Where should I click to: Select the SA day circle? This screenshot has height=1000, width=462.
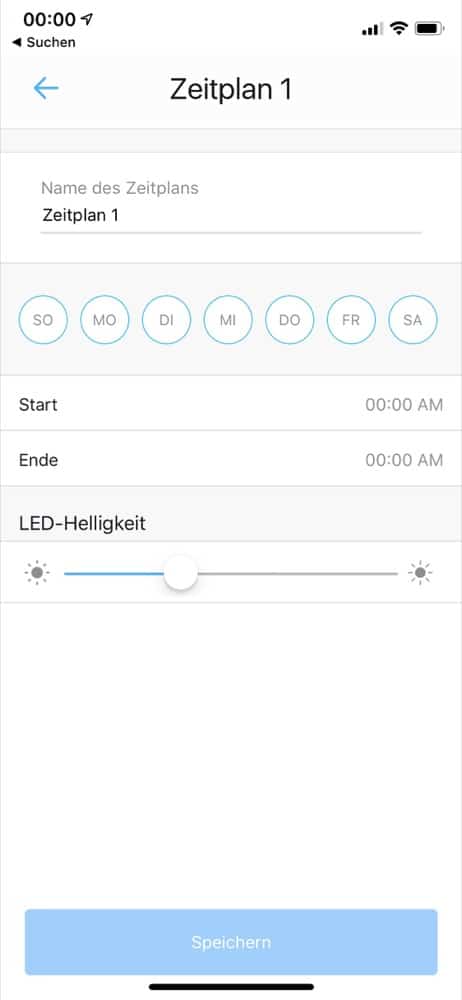[x=413, y=320]
